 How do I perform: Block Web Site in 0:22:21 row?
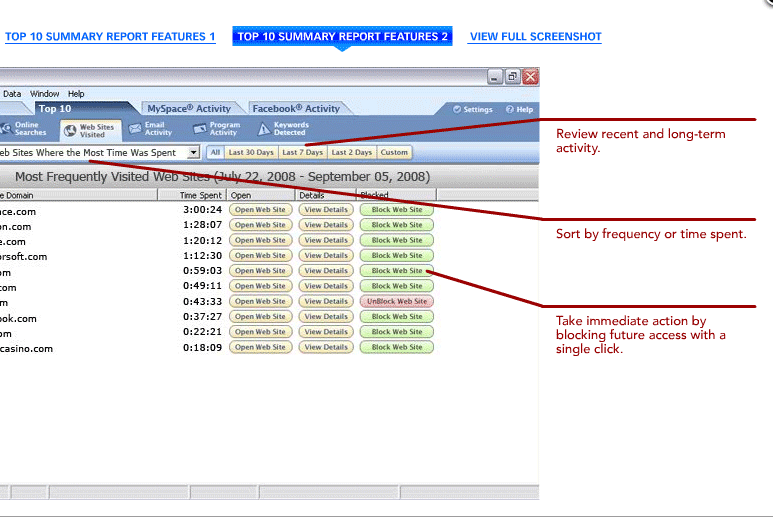pos(397,332)
